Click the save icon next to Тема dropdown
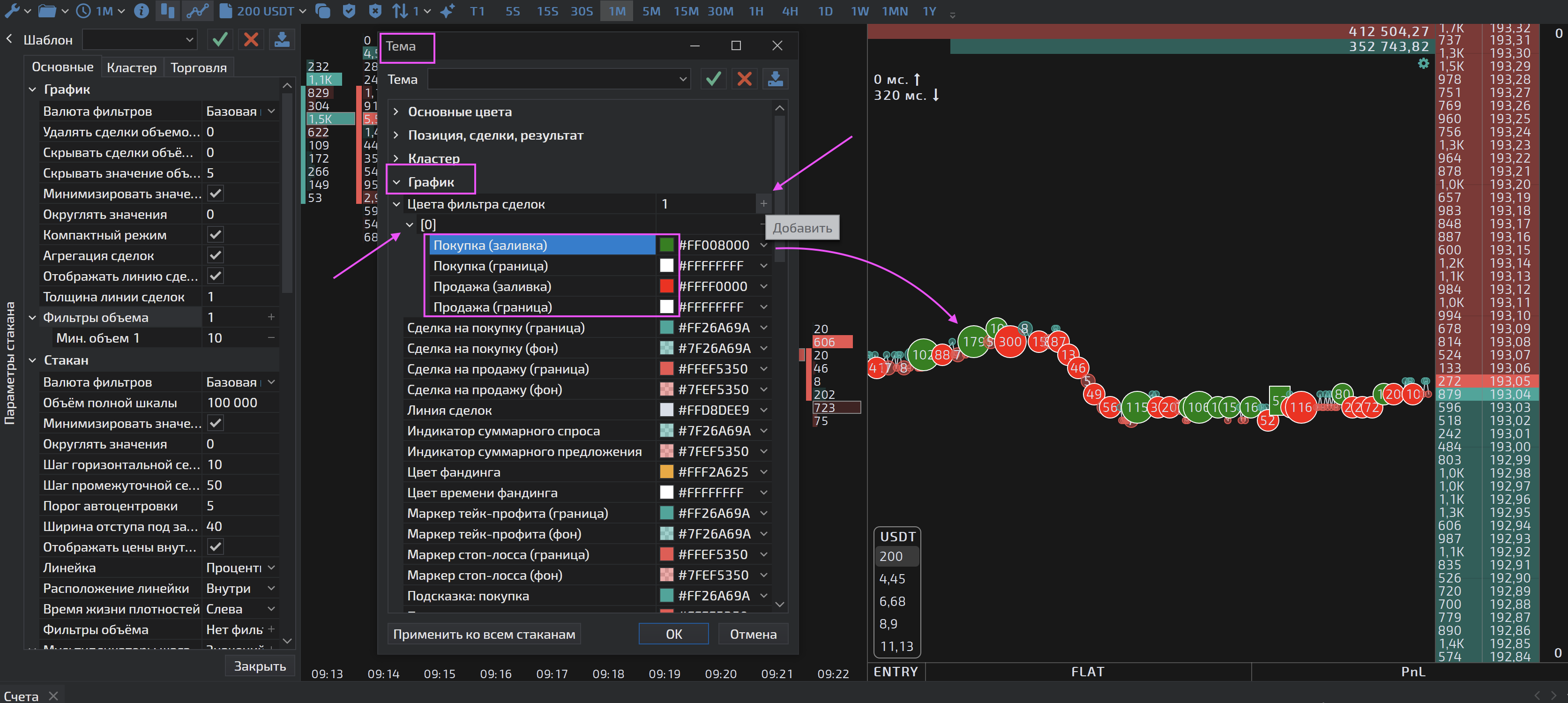The image size is (1568, 703). (775, 79)
